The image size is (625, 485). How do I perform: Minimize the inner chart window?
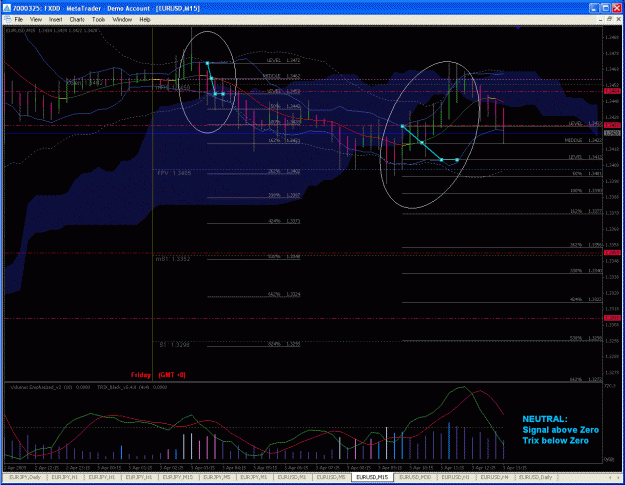click(x=601, y=19)
